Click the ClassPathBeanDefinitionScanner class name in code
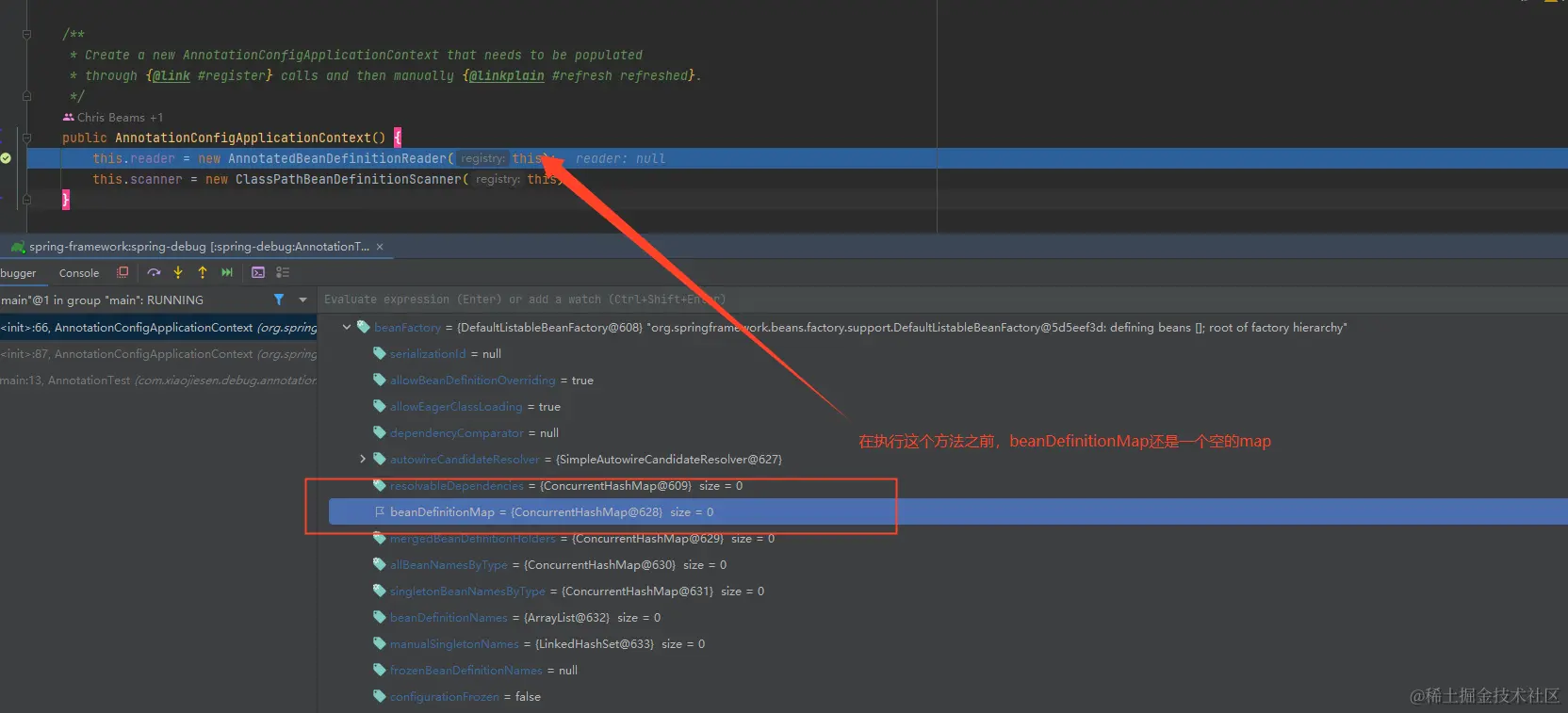 (349, 179)
